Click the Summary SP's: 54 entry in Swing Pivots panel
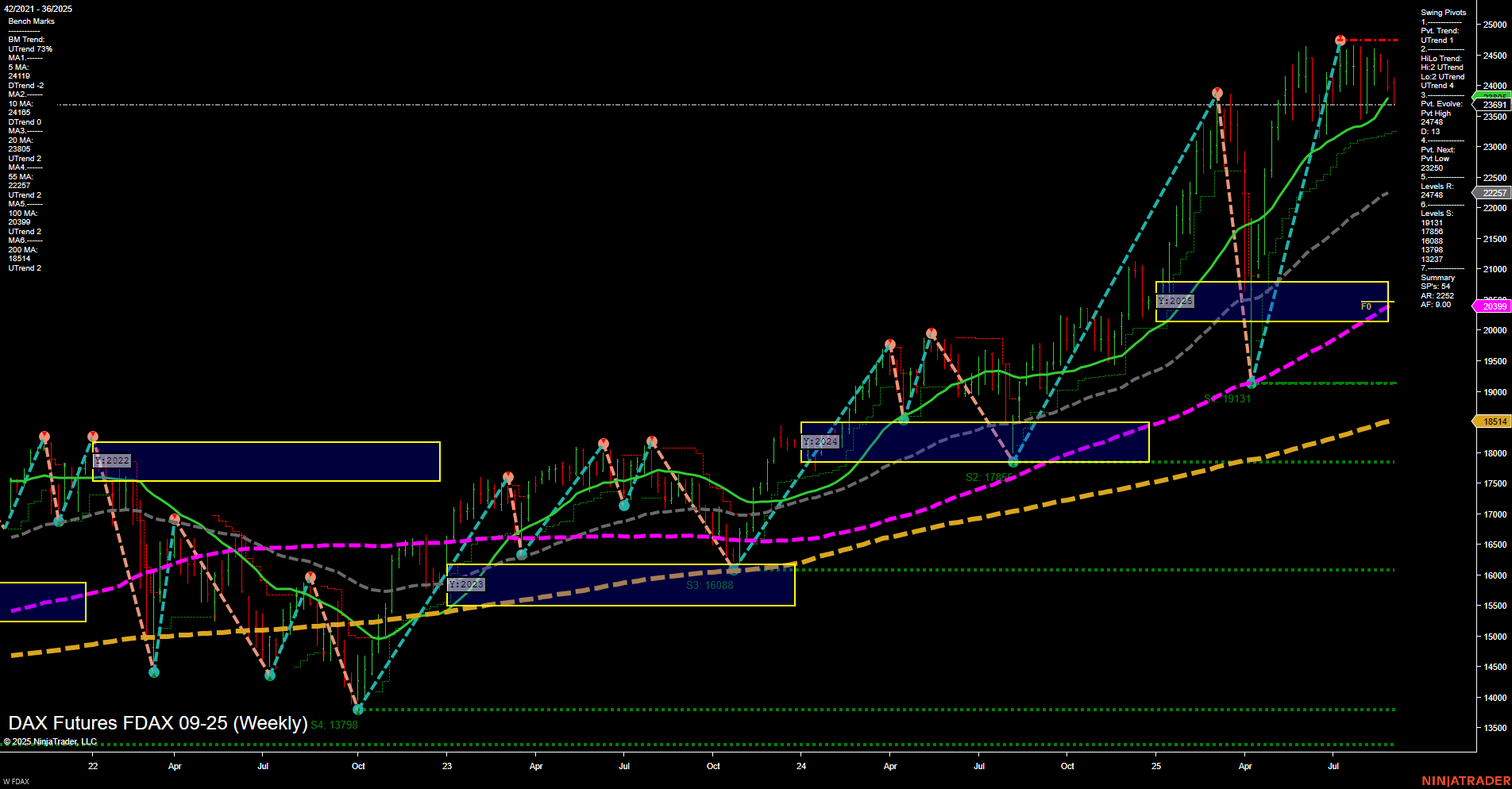 (x=1435, y=287)
